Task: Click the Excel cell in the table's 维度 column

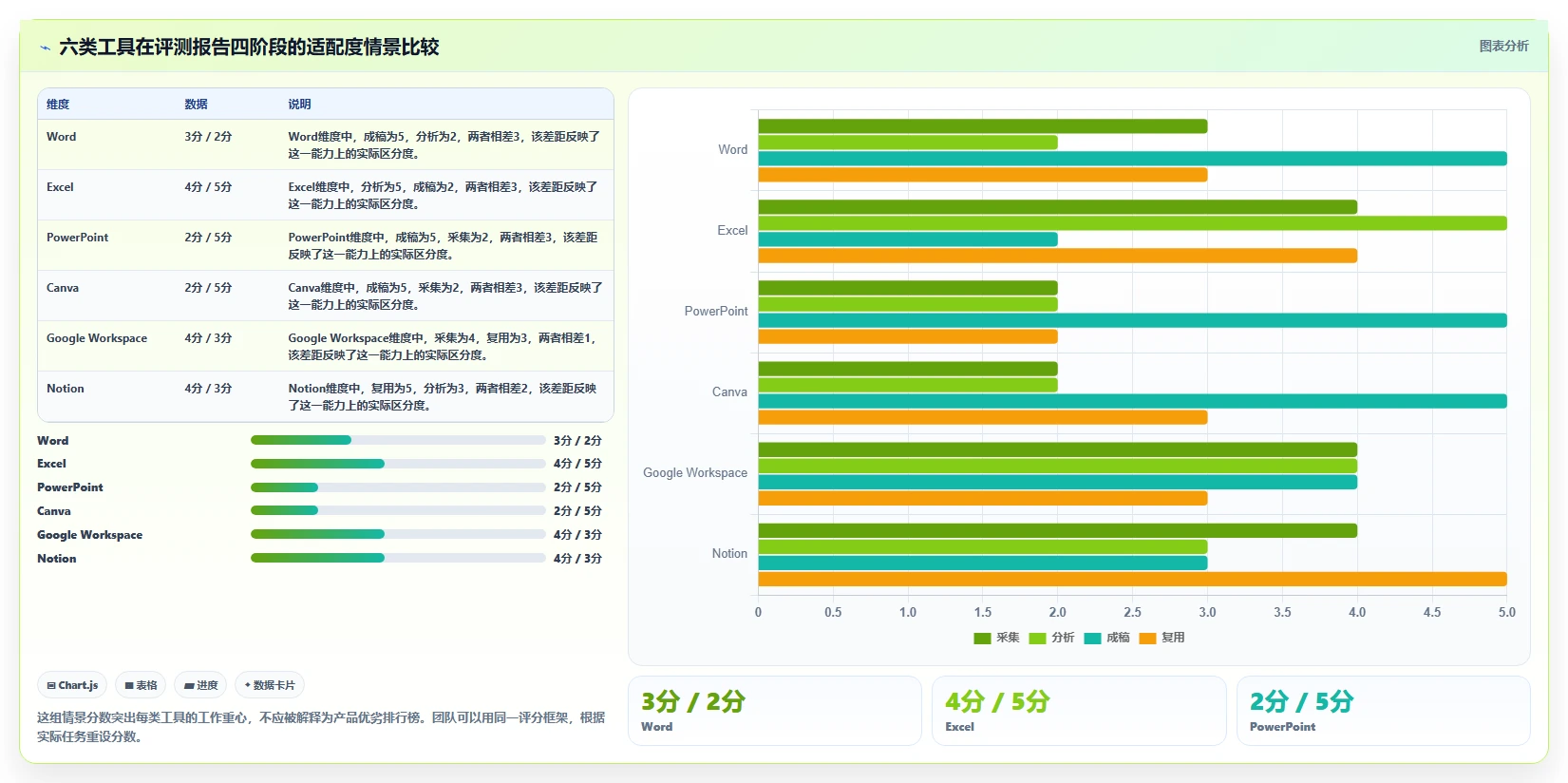Action: (x=60, y=187)
